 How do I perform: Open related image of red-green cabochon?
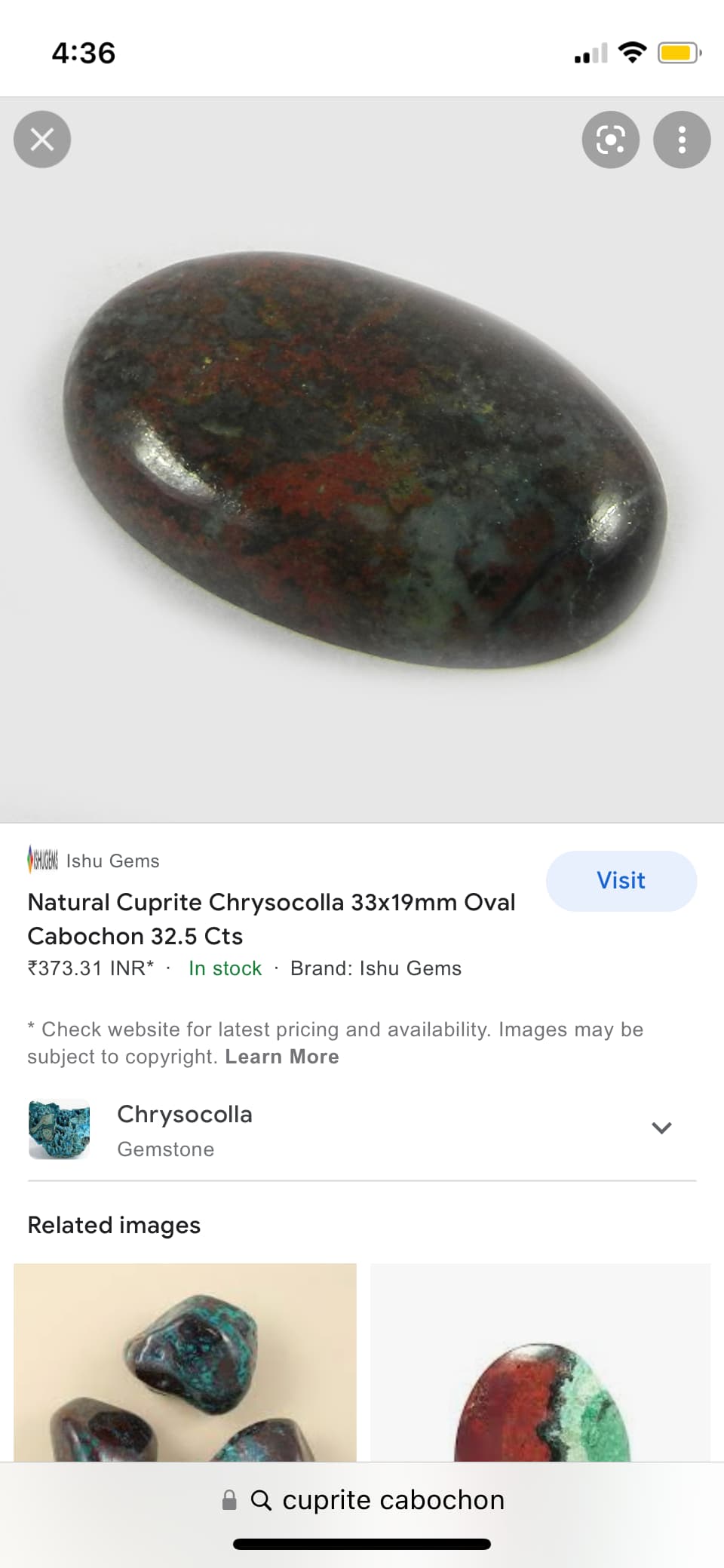(540, 1362)
